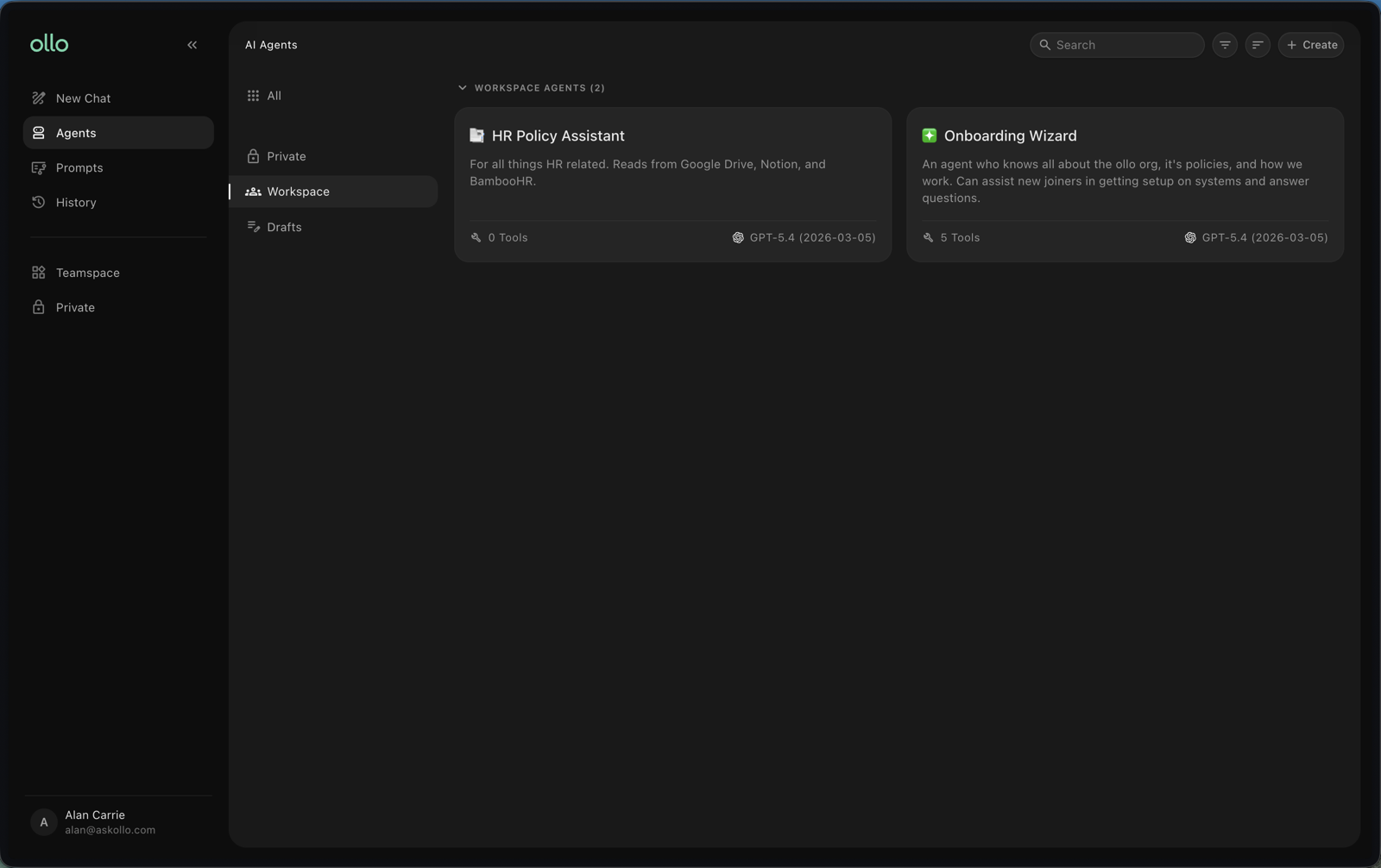Click the wrench icon by 5 Tools
This screenshot has width=1381, height=868.
click(928, 237)
